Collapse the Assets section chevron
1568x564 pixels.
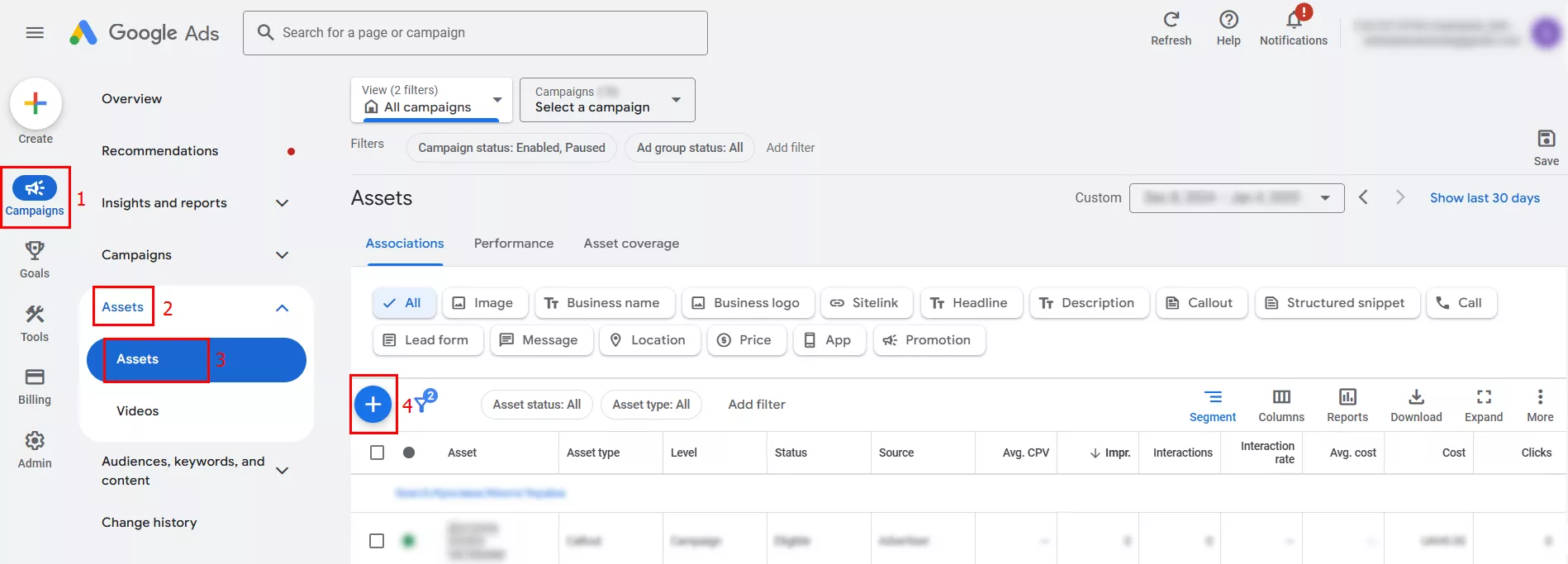coord(282,308)
